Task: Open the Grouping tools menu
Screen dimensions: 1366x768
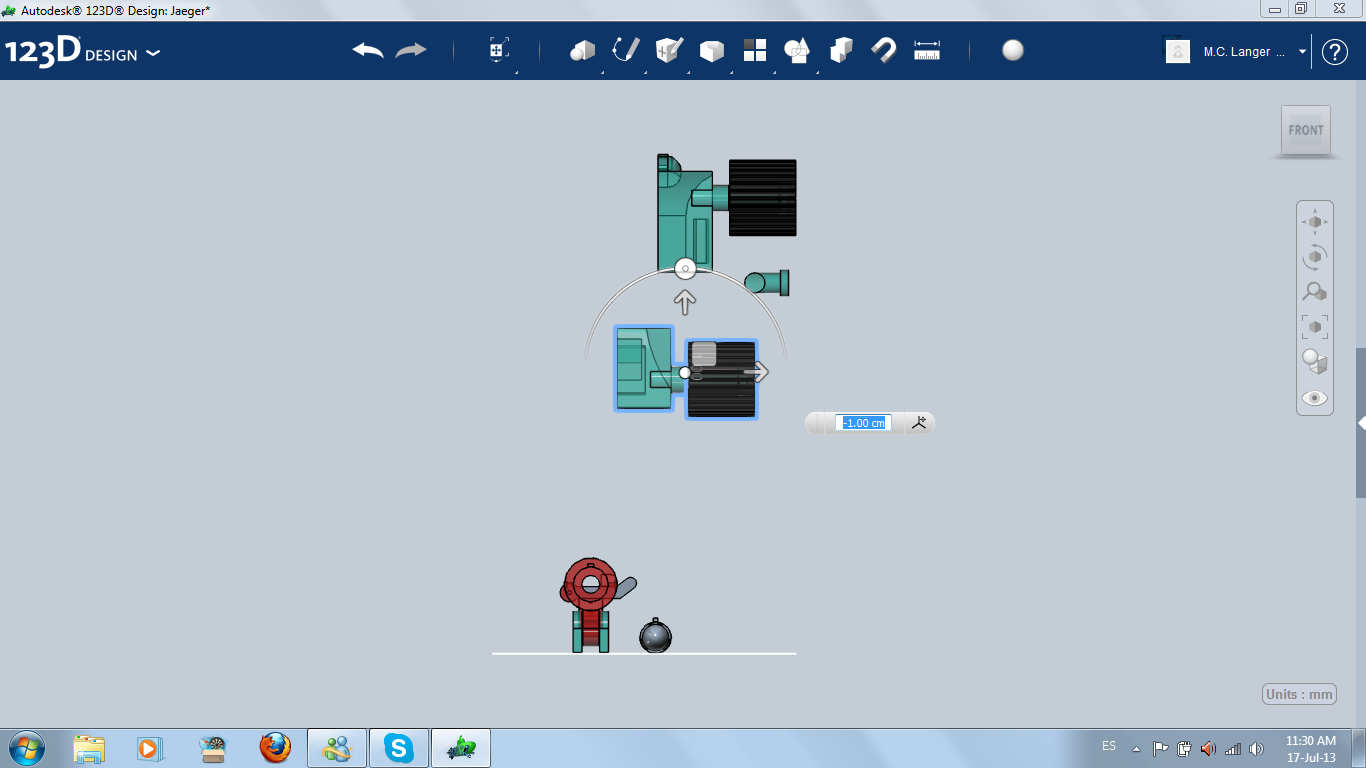Action: tap(797, 51)
